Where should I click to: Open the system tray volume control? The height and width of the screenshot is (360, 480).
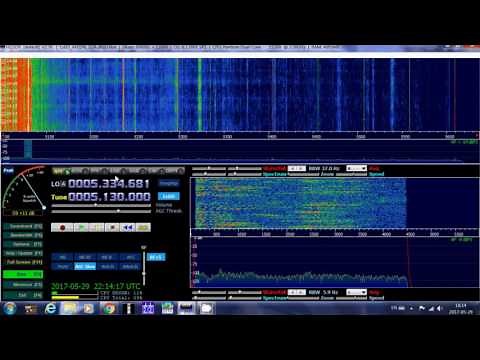point(440,309)
